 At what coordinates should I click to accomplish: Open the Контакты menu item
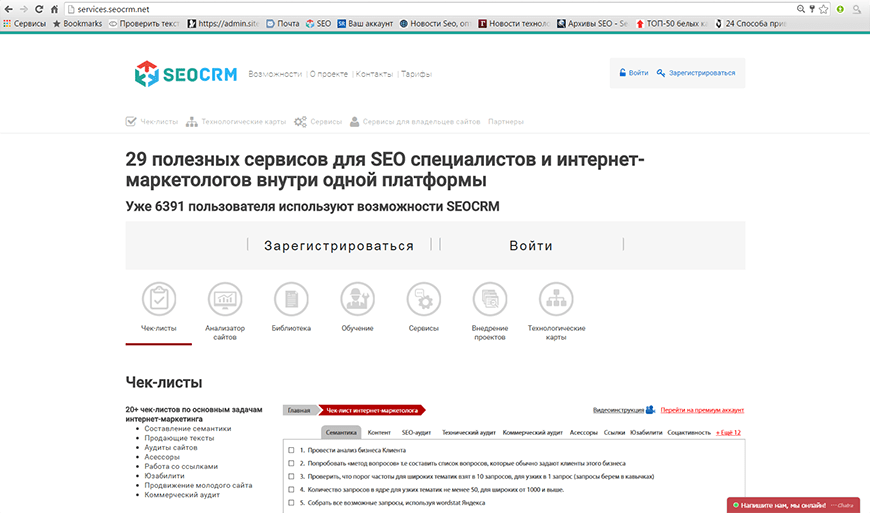coord(374,74)
